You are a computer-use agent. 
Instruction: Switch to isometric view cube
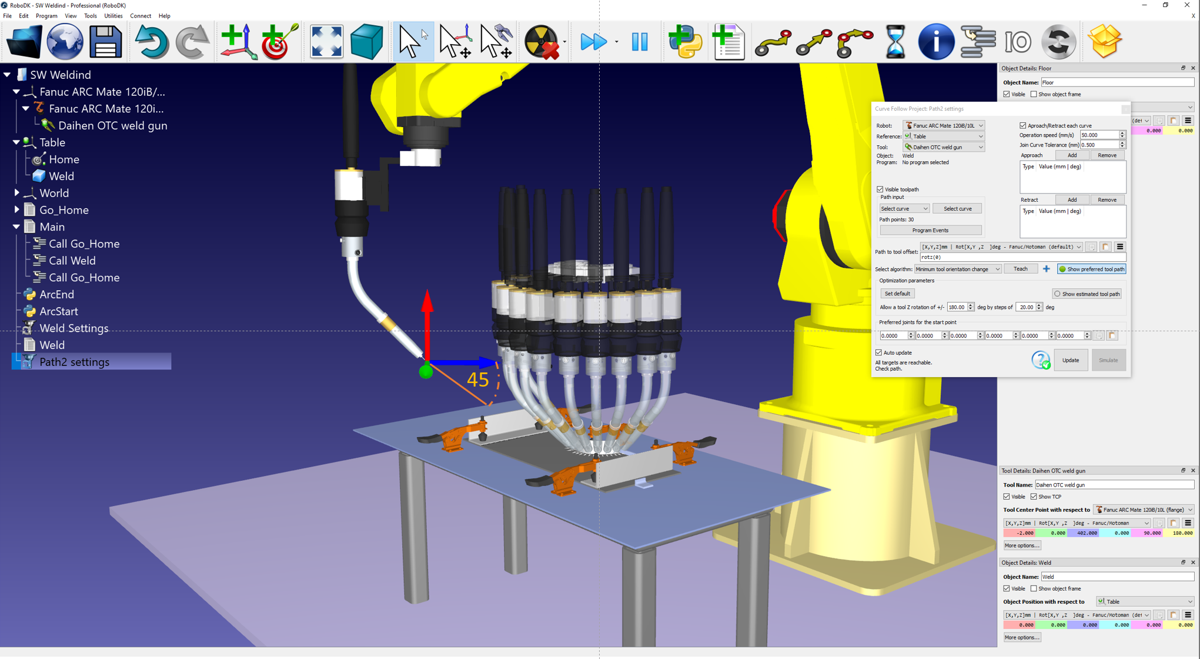pos(367,42)
